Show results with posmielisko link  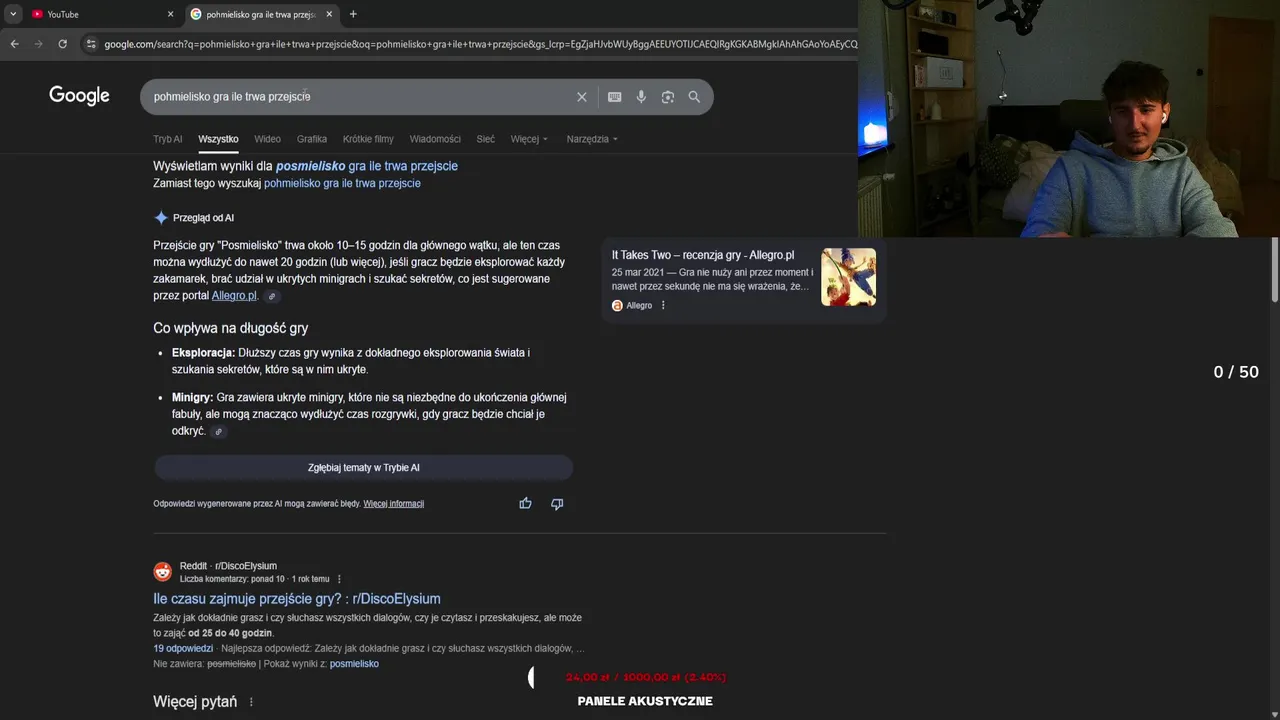pyautogui.click(x=354, y=664)
